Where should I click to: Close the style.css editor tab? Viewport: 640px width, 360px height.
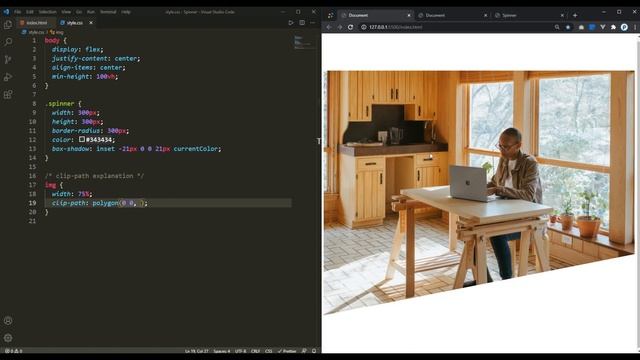[91, 23]
